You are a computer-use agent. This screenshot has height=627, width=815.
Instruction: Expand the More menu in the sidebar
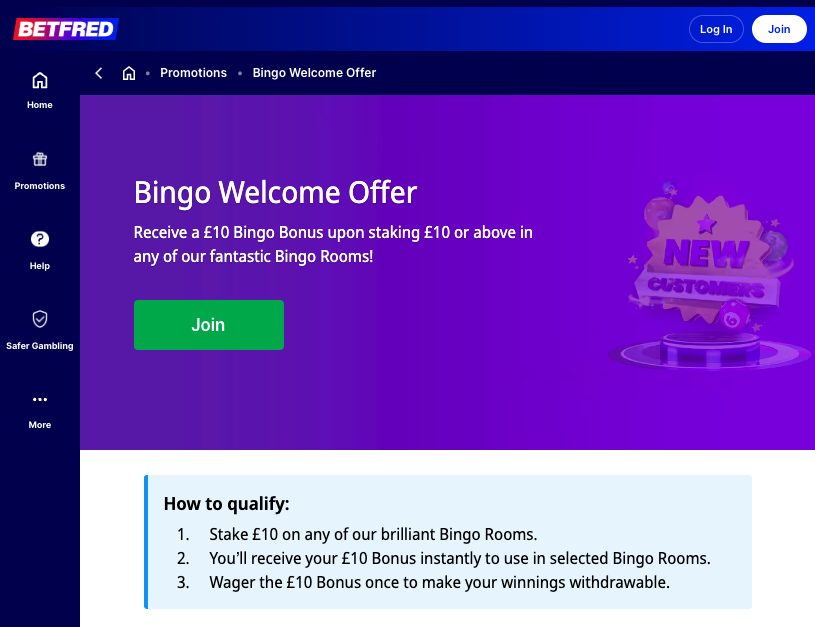point(39,424)
